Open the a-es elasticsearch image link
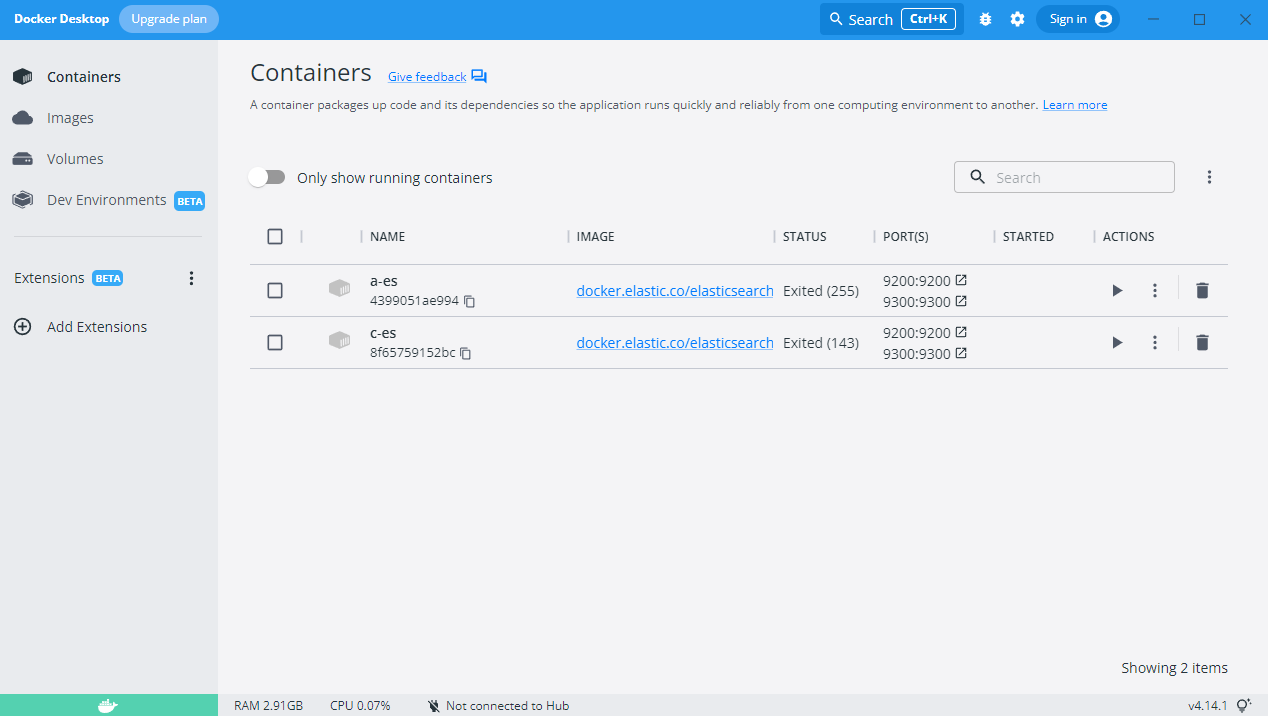Viewport: 1268px width, 716px height. click(x=675, y=291)
